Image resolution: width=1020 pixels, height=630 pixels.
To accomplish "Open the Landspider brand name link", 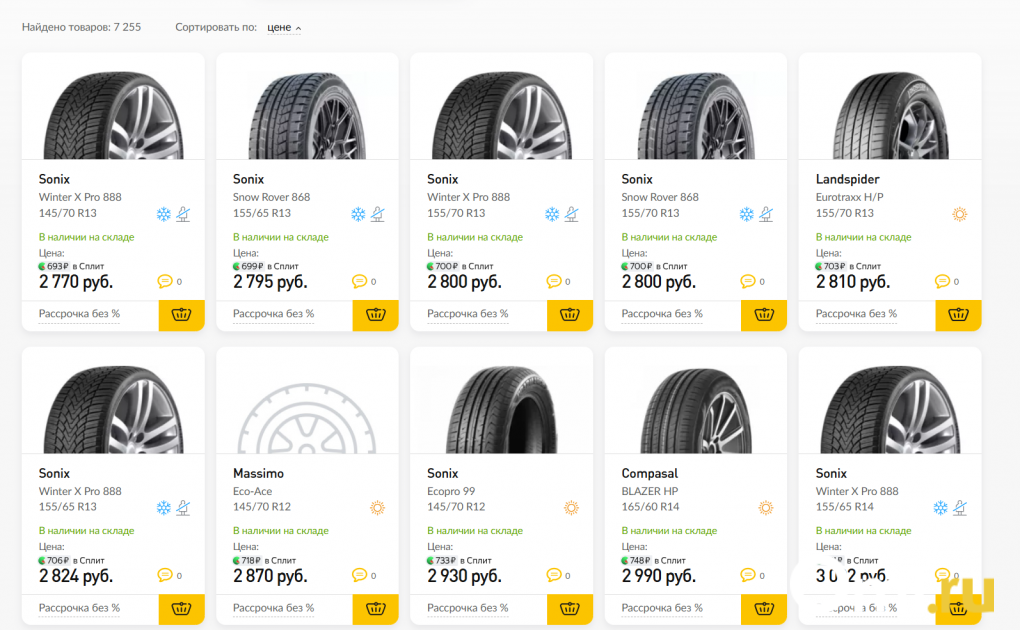I will (847, 179).
